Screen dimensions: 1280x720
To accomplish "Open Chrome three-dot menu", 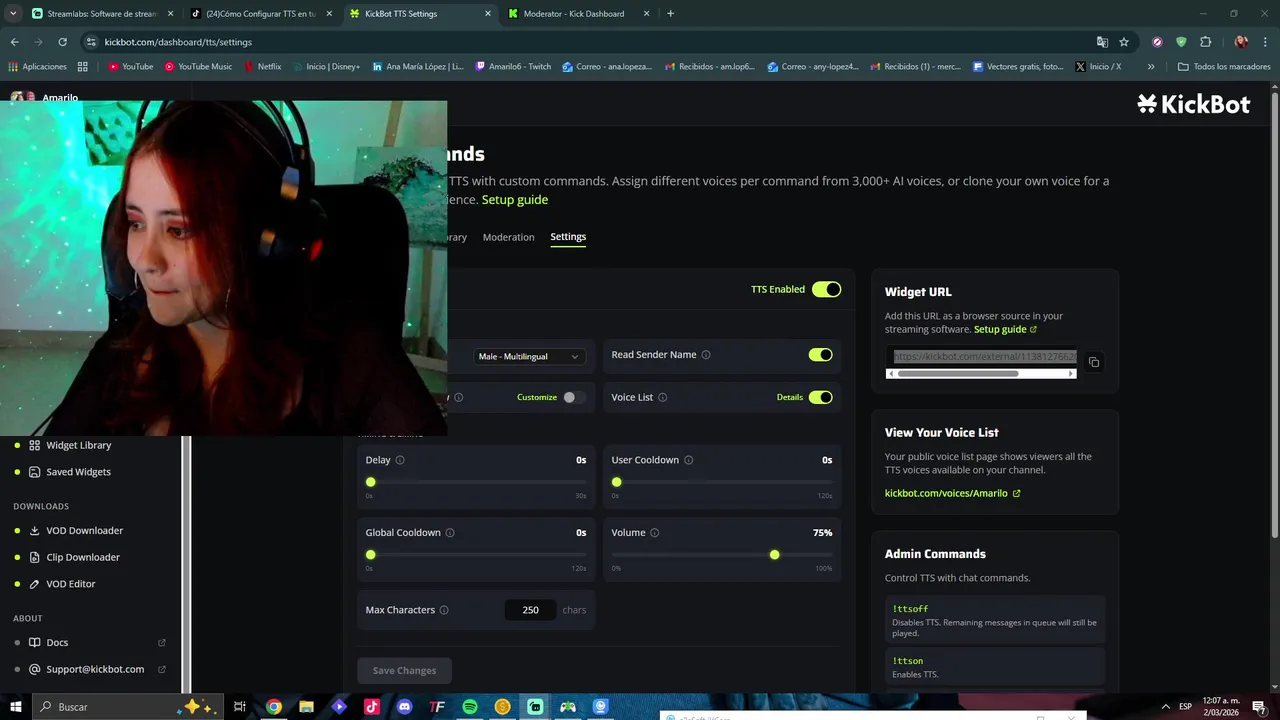I will tap(1265, 42).
